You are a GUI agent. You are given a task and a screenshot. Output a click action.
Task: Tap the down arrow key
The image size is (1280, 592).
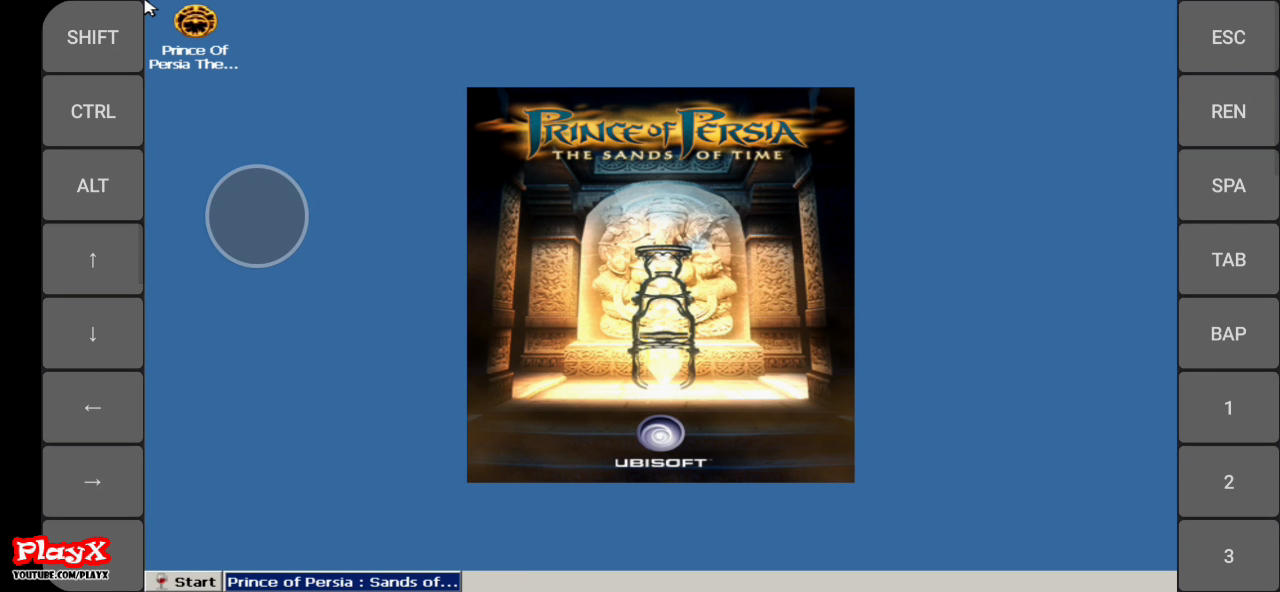coord(93,333)
